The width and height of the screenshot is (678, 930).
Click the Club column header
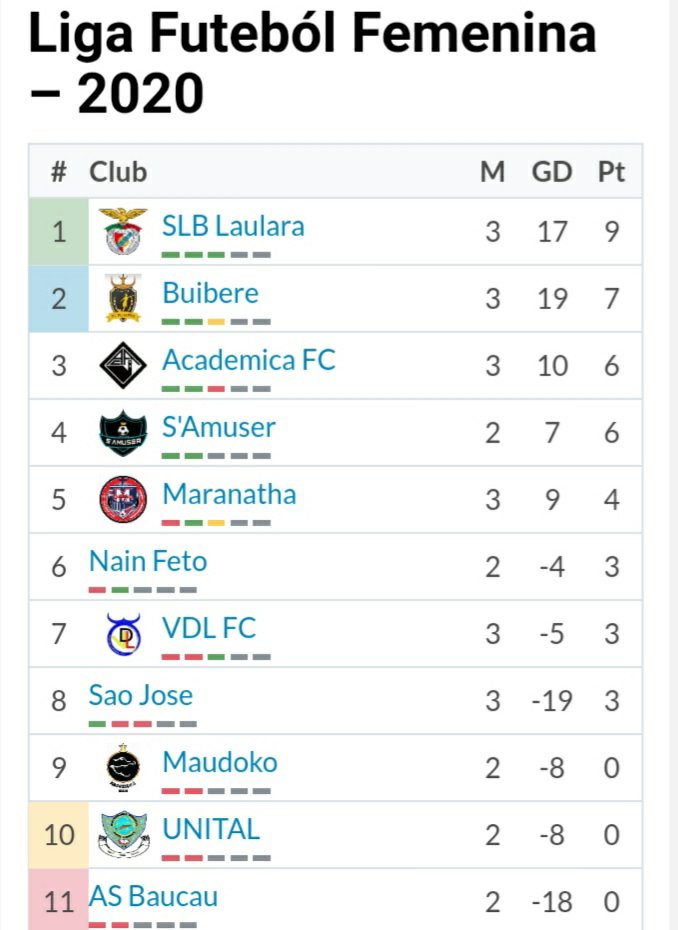tap(118, 172)
